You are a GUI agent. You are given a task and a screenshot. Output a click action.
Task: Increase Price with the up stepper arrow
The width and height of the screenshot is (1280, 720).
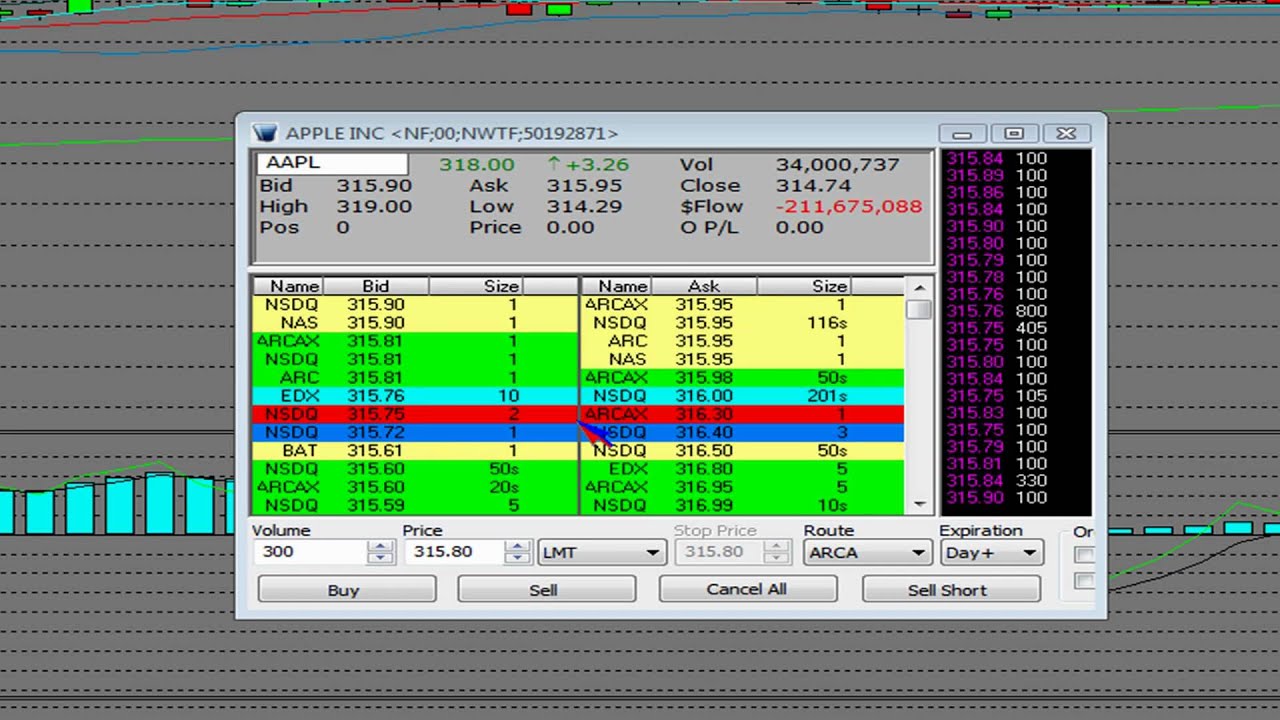pos(517,546)
